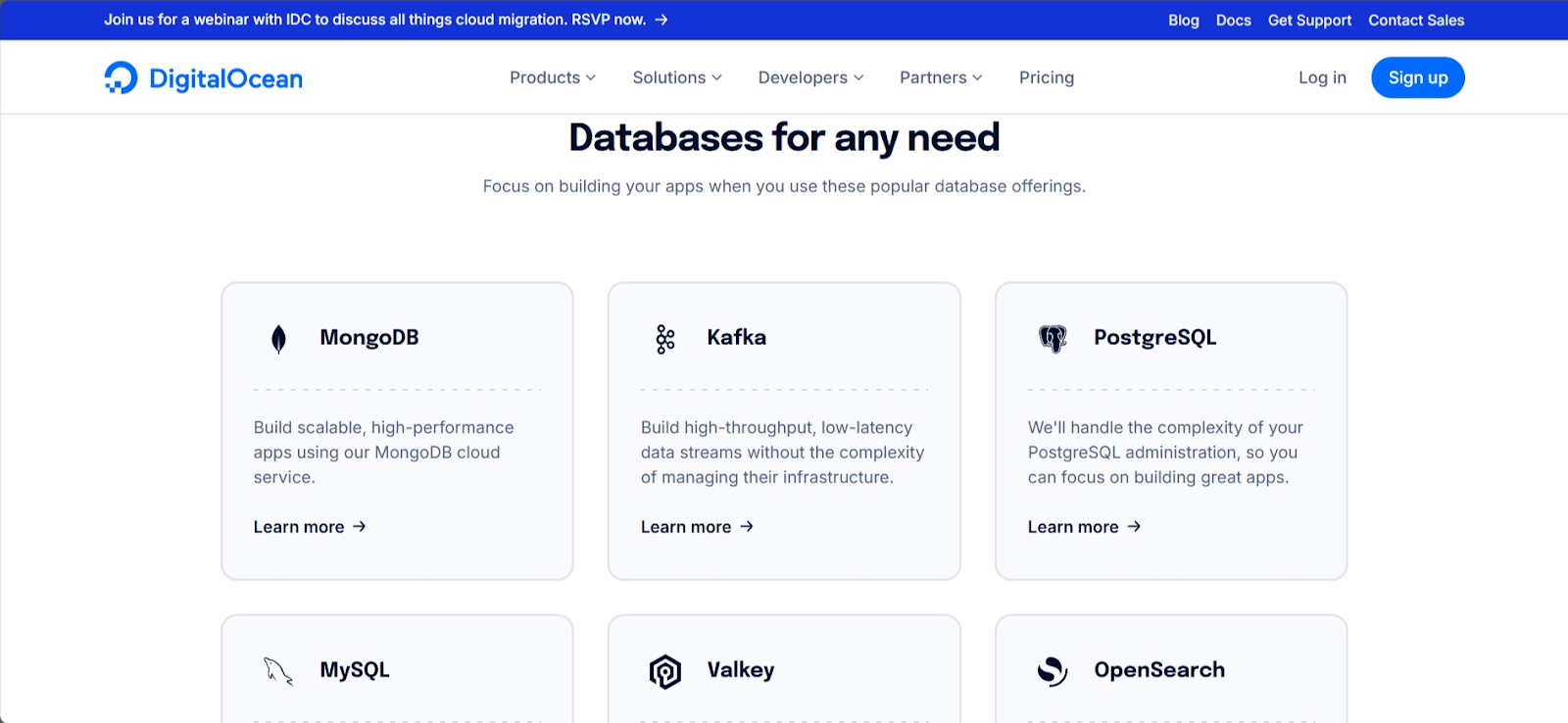Select the Kafka card title

tap(737, 337)
